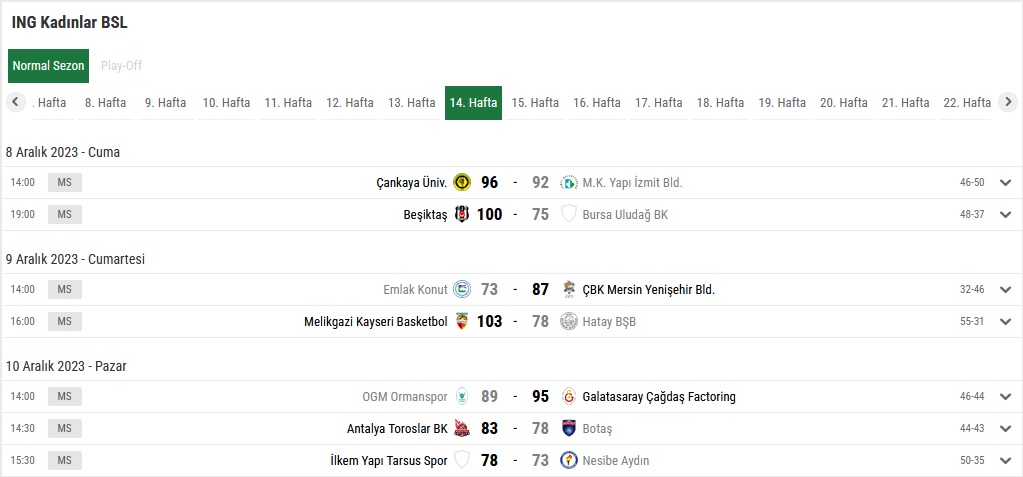Screen dimensions: 1023x477
Task: Expand the İlkem Yapı Tarsus Spor match
Action: 1005,460
